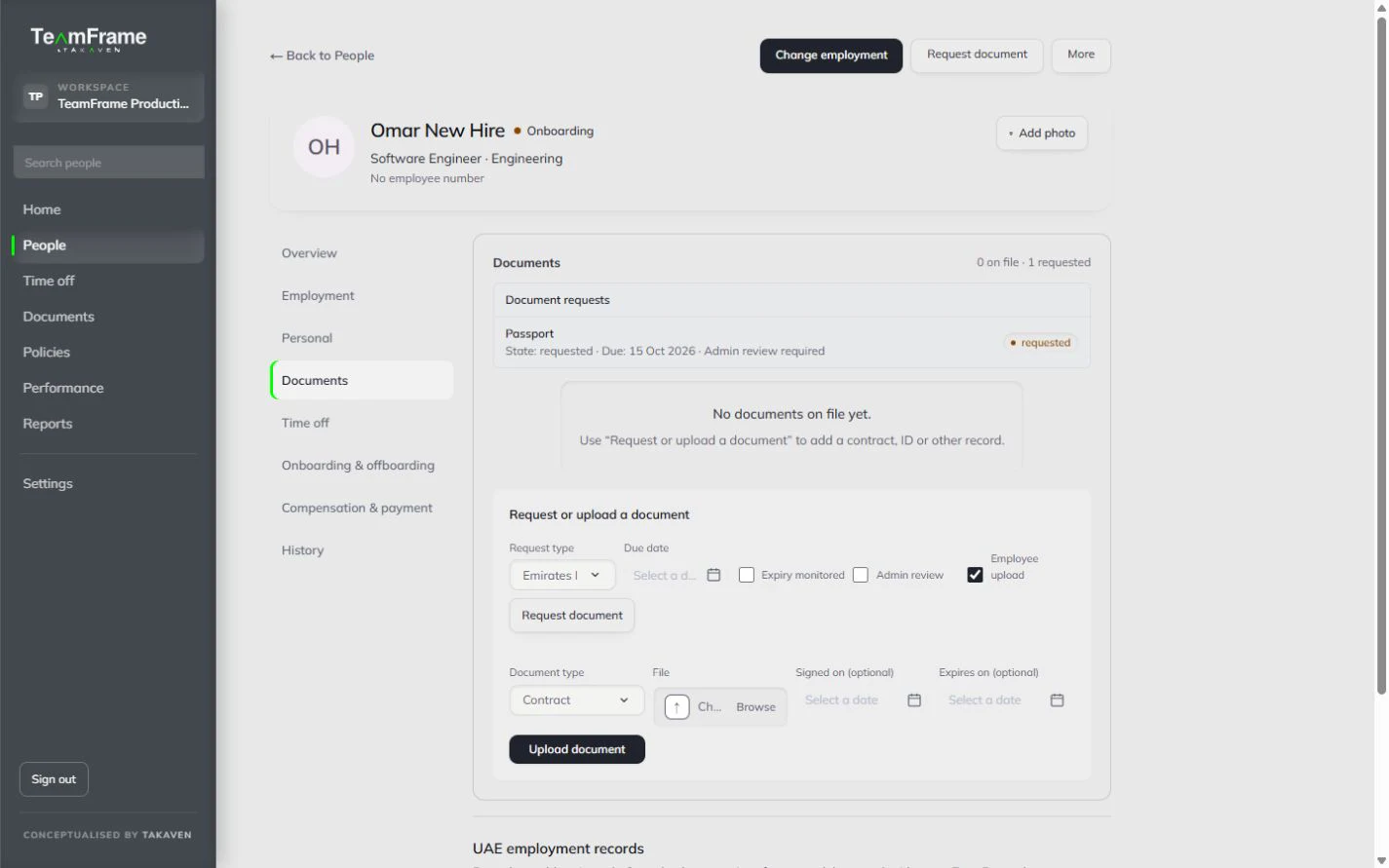The height and width of the screenshot is (868, 1389).
Task: Open People in the sidebar
Action: [x=108, y=245]
